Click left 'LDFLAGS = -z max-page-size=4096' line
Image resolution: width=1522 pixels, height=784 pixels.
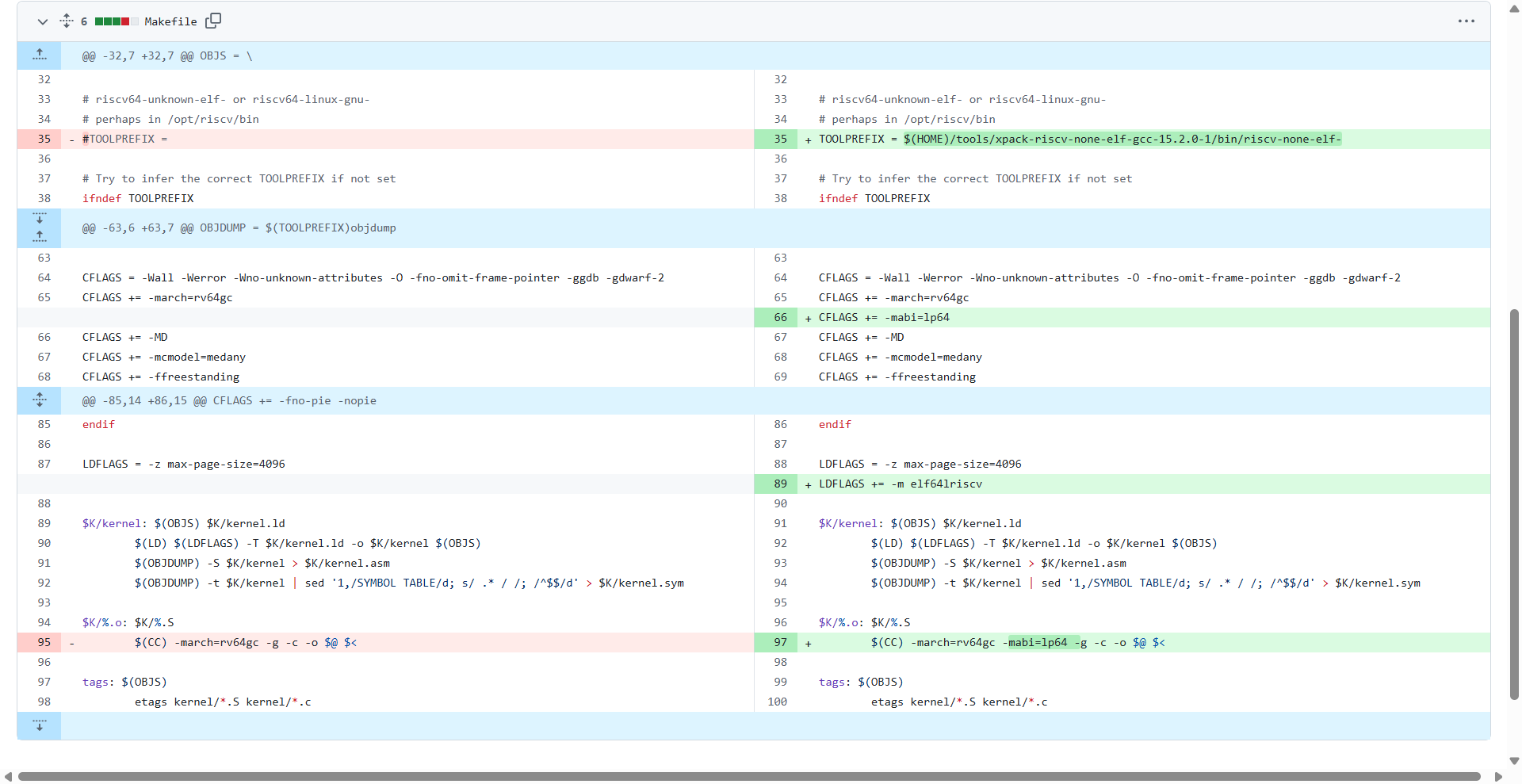click(184, 464)
